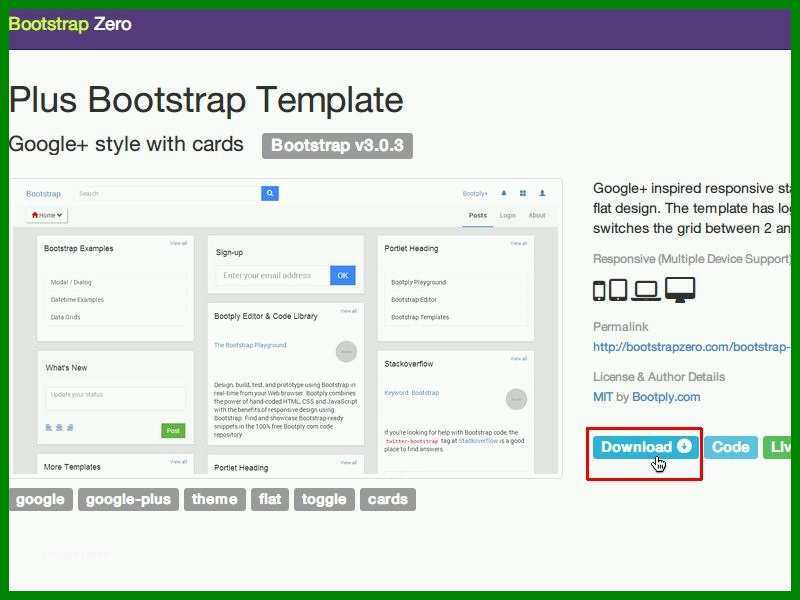Click the Bootstrap Zero logo in header
The width and height of the screenshot is (800, 600).
70,24
